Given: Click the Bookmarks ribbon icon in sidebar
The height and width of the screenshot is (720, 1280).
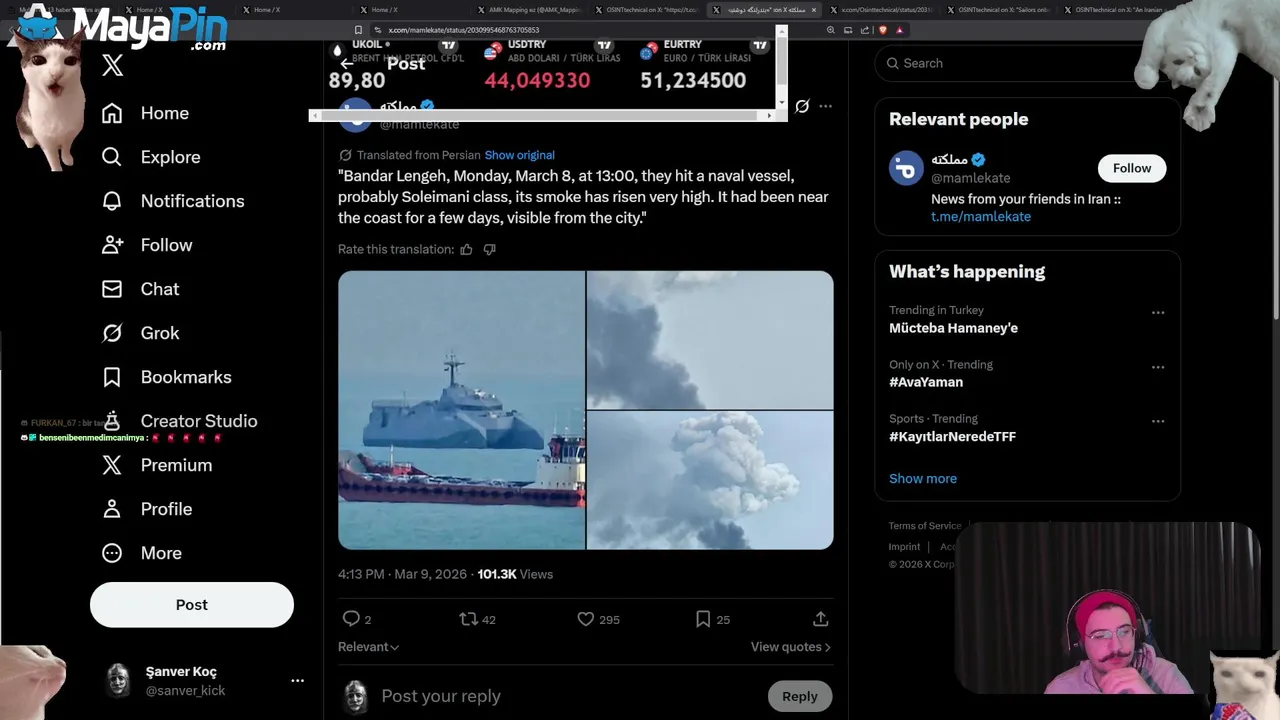Looking at the screenshot, I should tap(112, 377).
